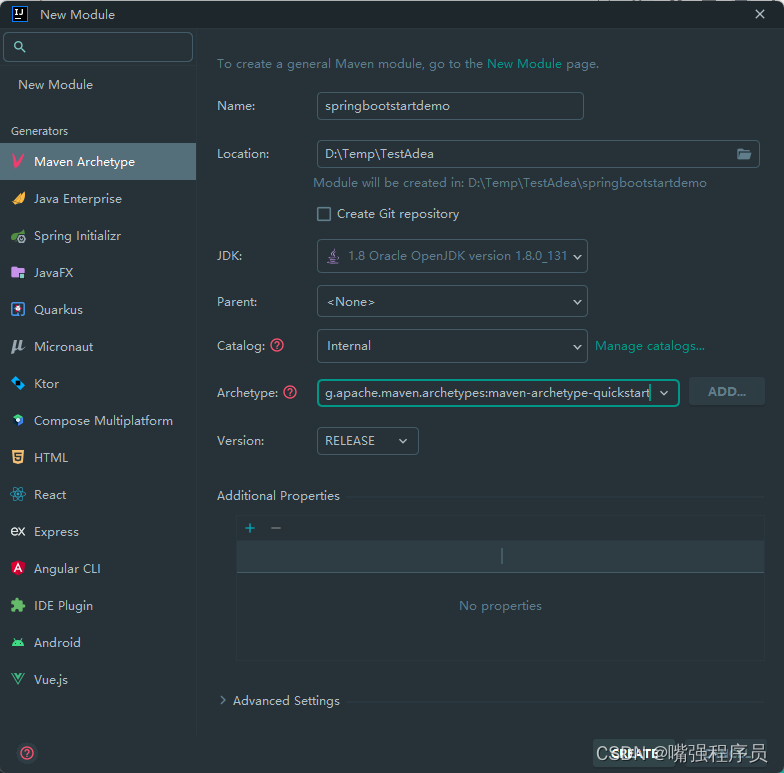This screenshot has height=773, width=784.
Task: Click the ADD... archetype button
Action: [x=726, y=392]
